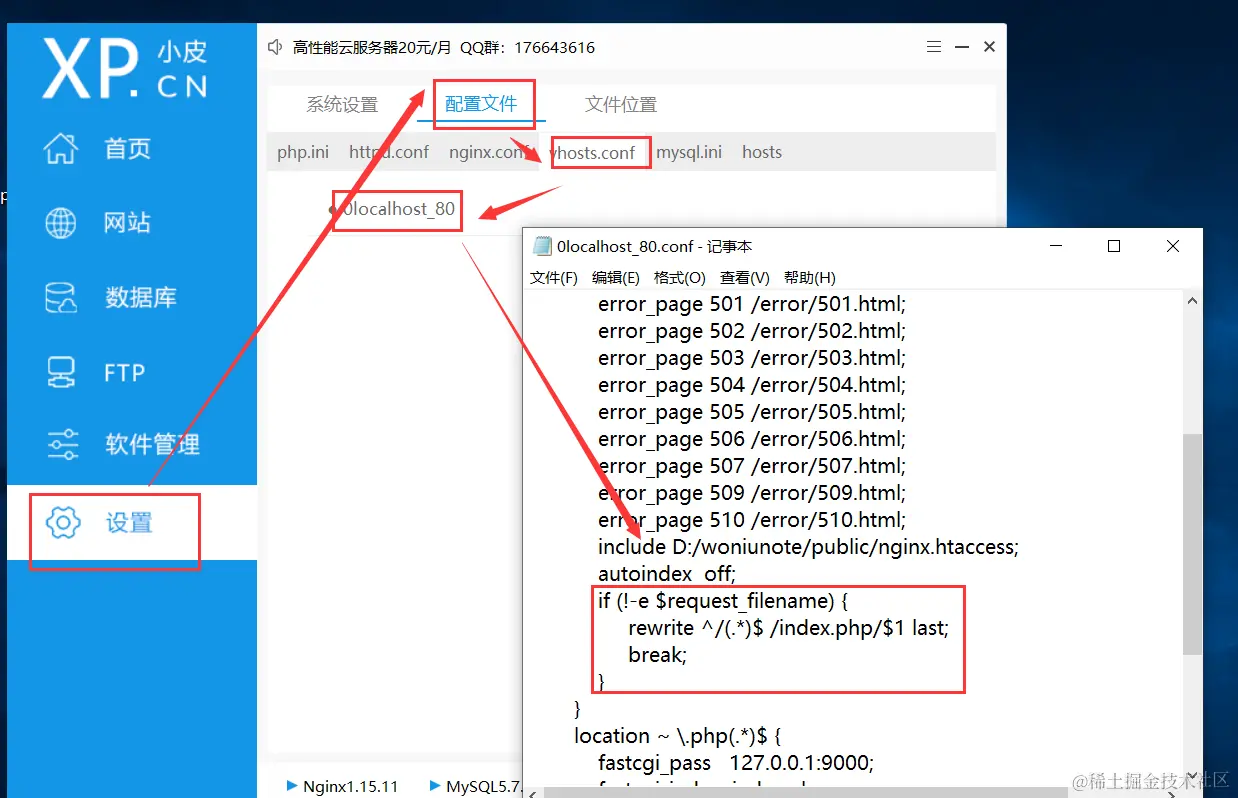Open the nginx.conf config tab
The width and height of the screenshot is (1238, 798).
point(488,152)
